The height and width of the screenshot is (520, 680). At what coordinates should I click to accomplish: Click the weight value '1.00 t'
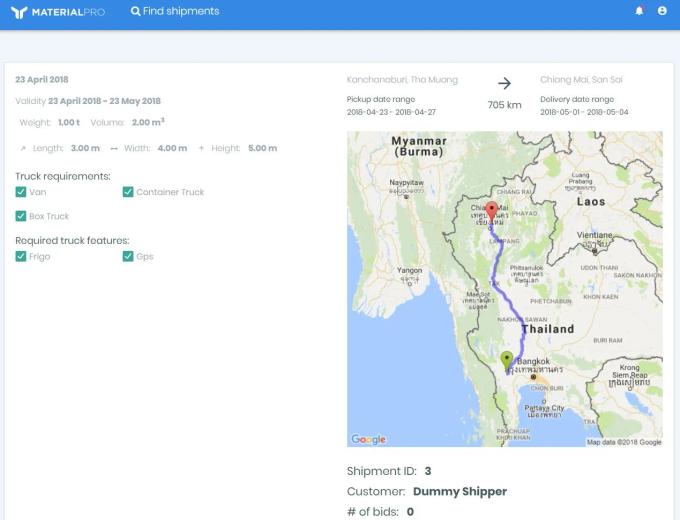tap(69, 122)
